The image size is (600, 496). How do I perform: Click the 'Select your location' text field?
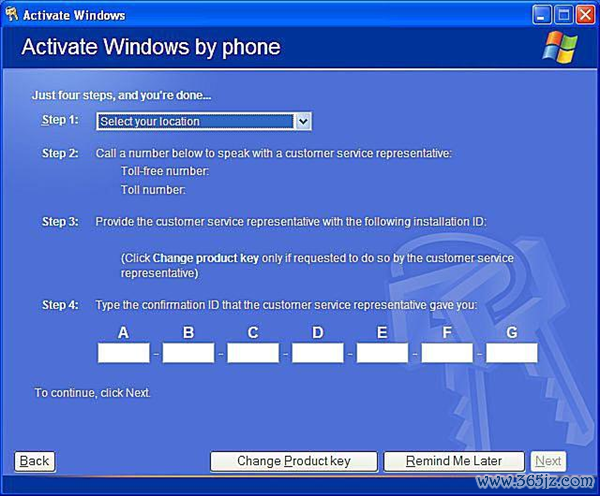pos(195,122)
